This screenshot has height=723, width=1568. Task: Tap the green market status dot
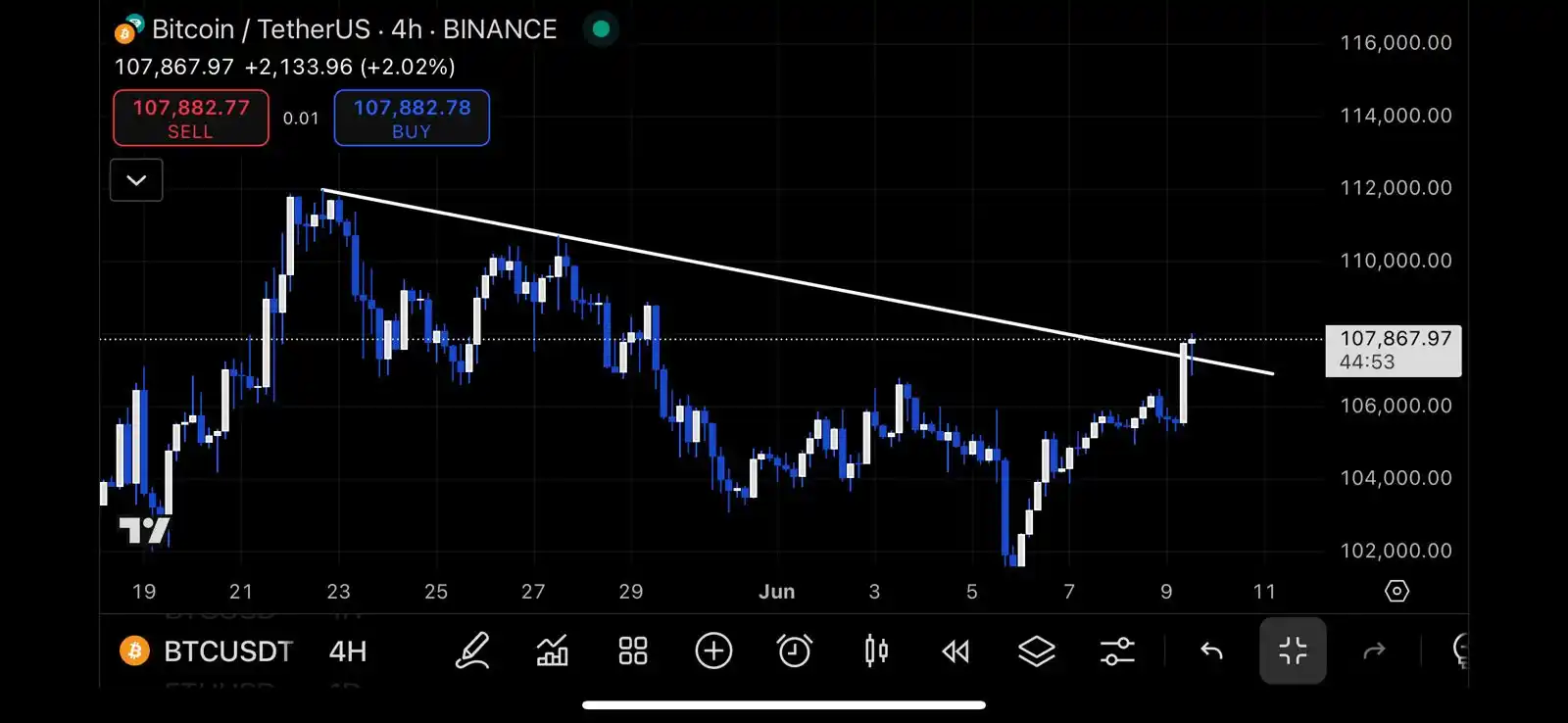(x=602, y=29)
